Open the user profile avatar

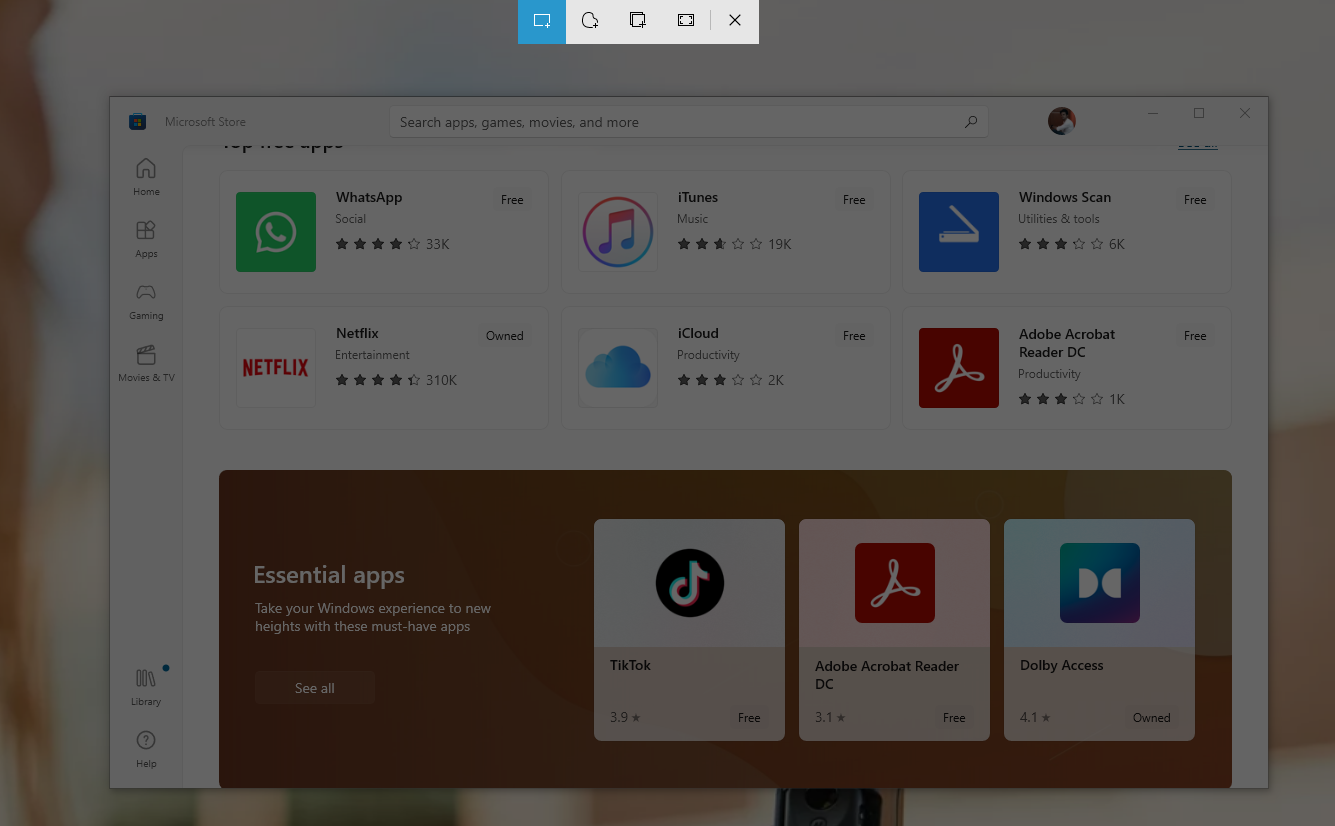pos(1062,121)
